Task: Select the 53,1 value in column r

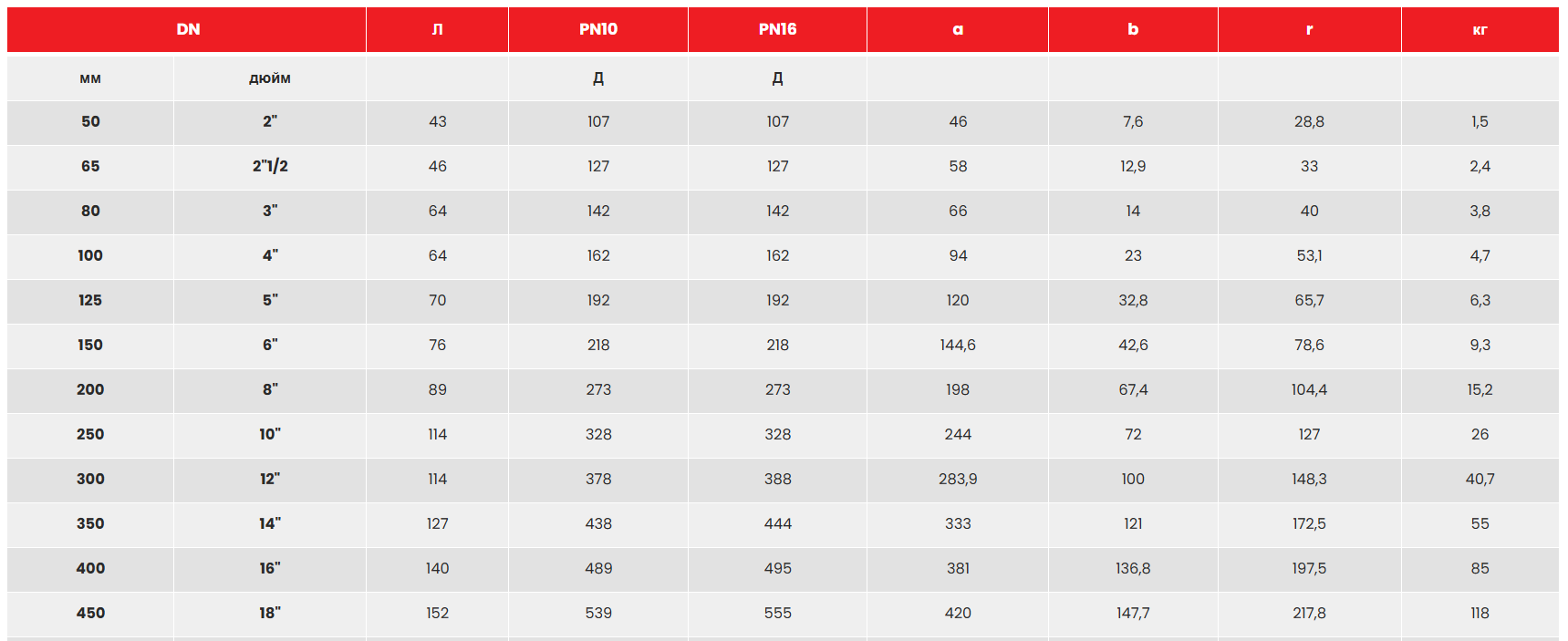Action: 1309,255
